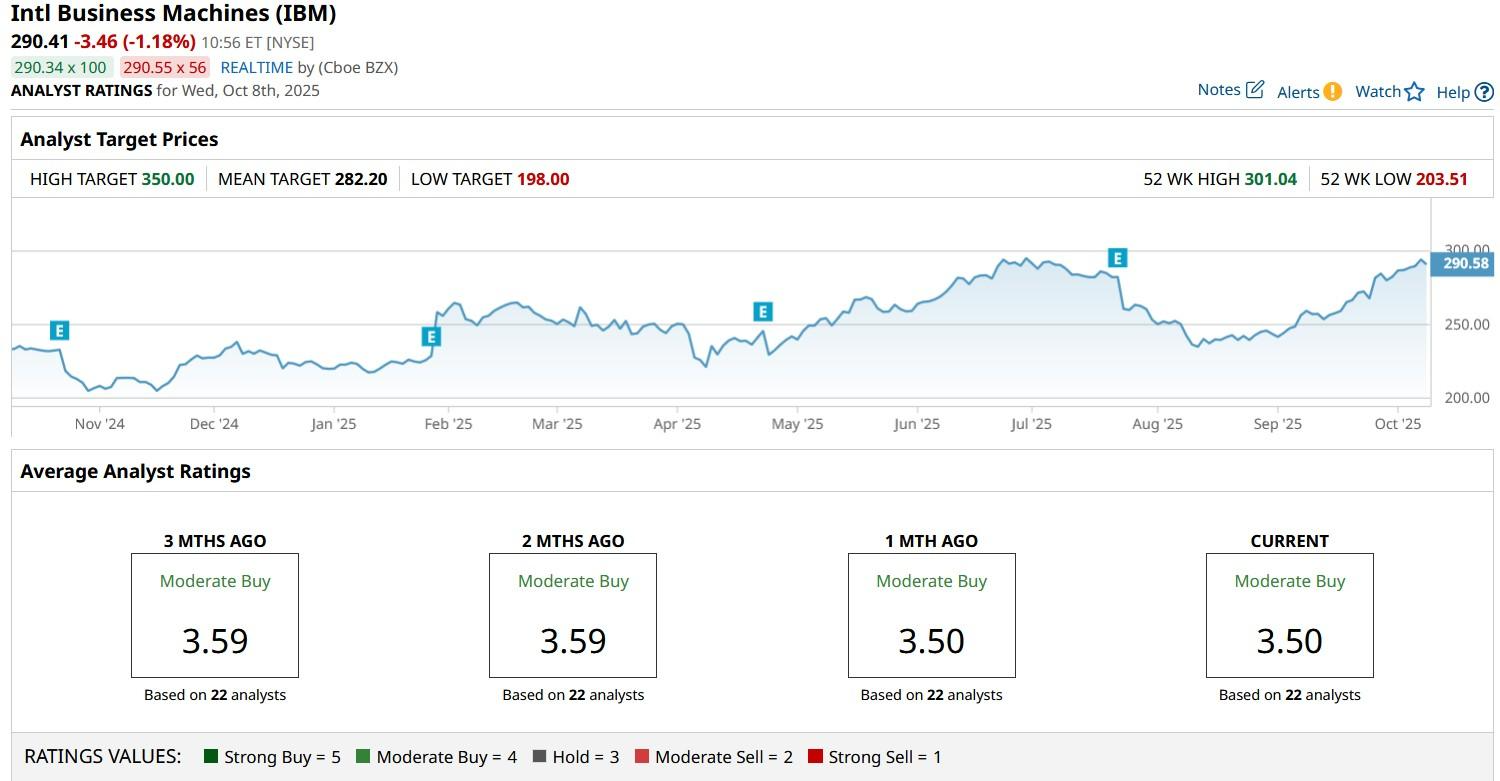Click the 1 MTH AGO rating box

pyautogui.click(x=931, y=615)
